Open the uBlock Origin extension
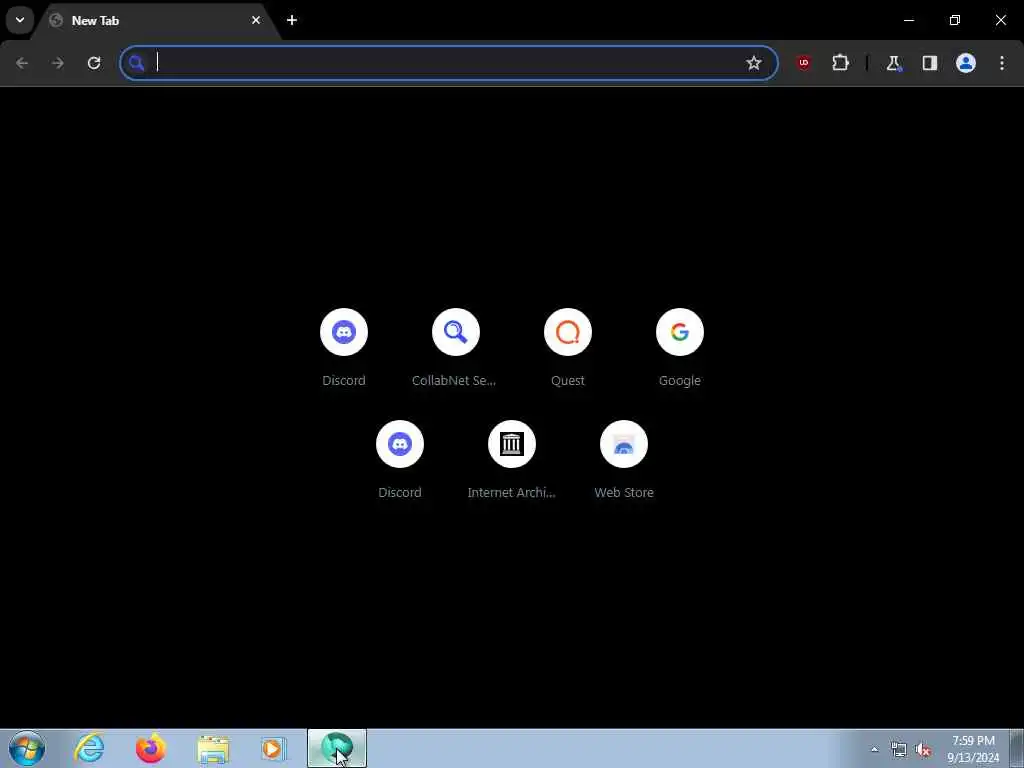Screen dimensions: 1024x768 point(804,63)
